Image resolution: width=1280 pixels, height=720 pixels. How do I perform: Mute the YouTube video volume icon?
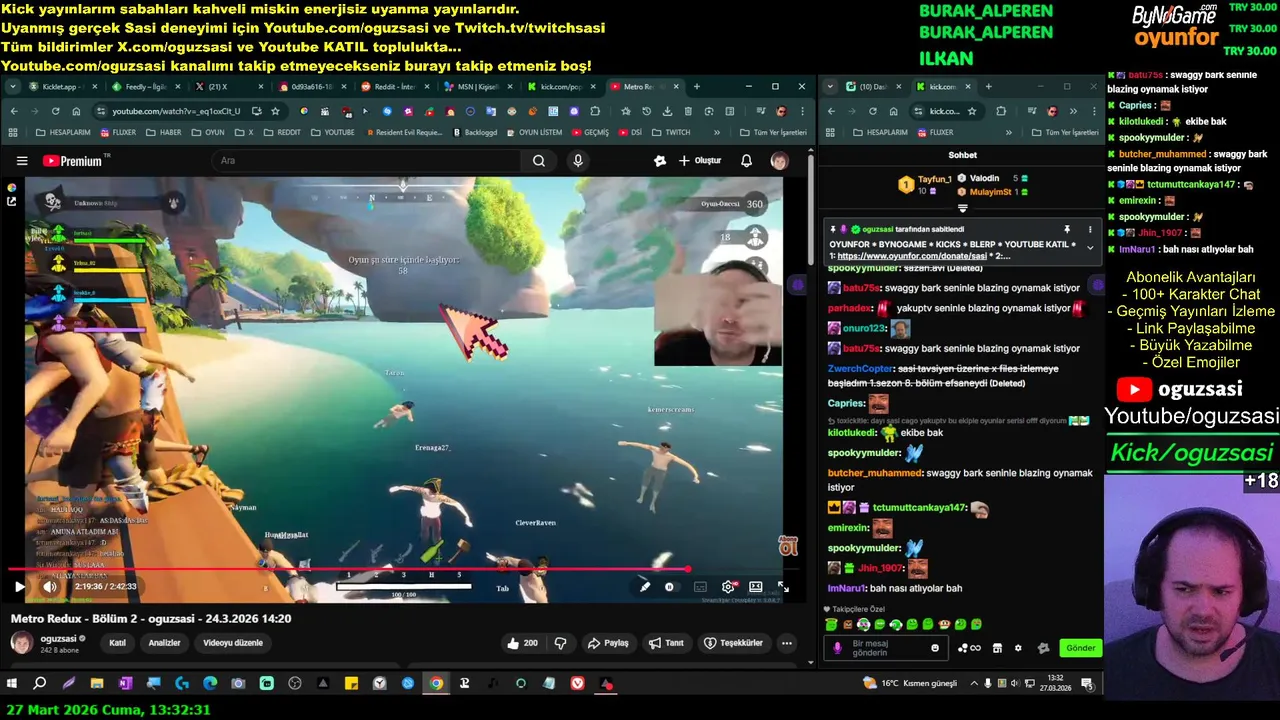(x=49, y=587)
